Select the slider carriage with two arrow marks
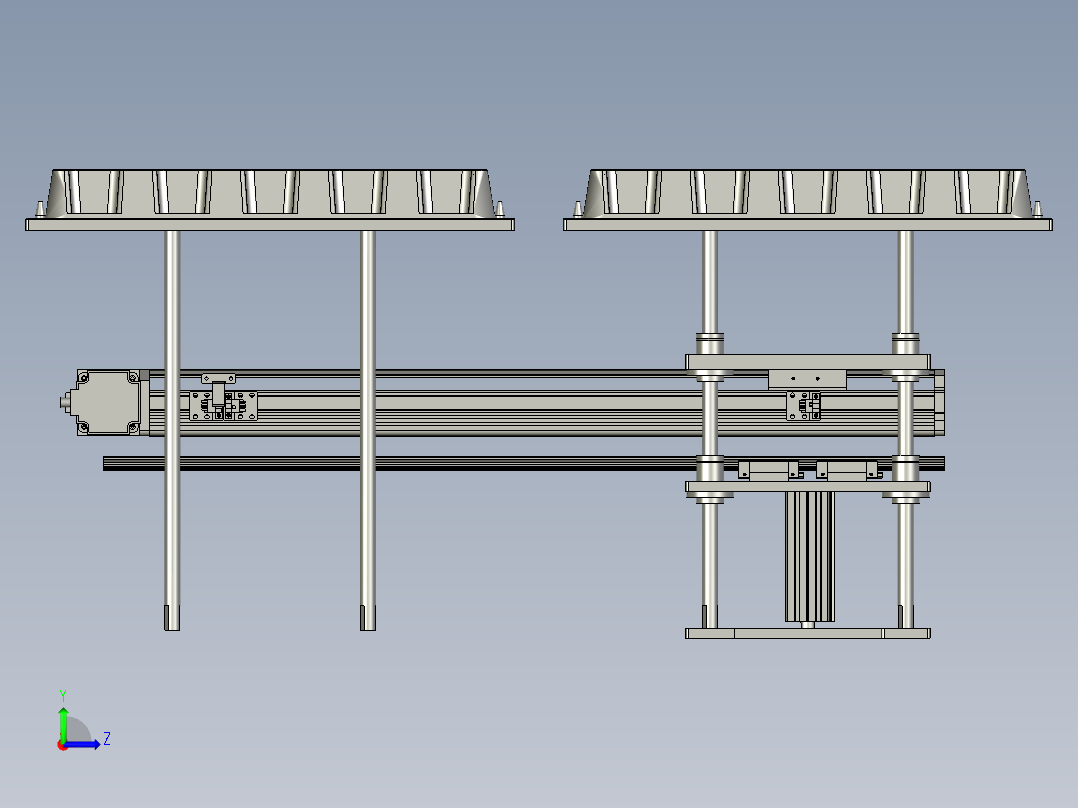The image size is (1078, 808). (x=807, y=379)
